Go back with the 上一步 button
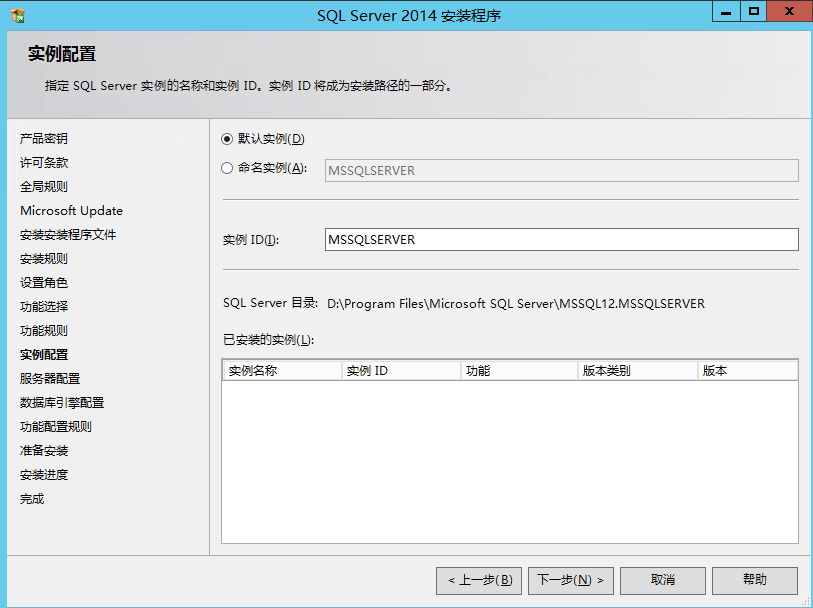The width and height of the screenshot is (813, 608). click(x=479, y=580)
